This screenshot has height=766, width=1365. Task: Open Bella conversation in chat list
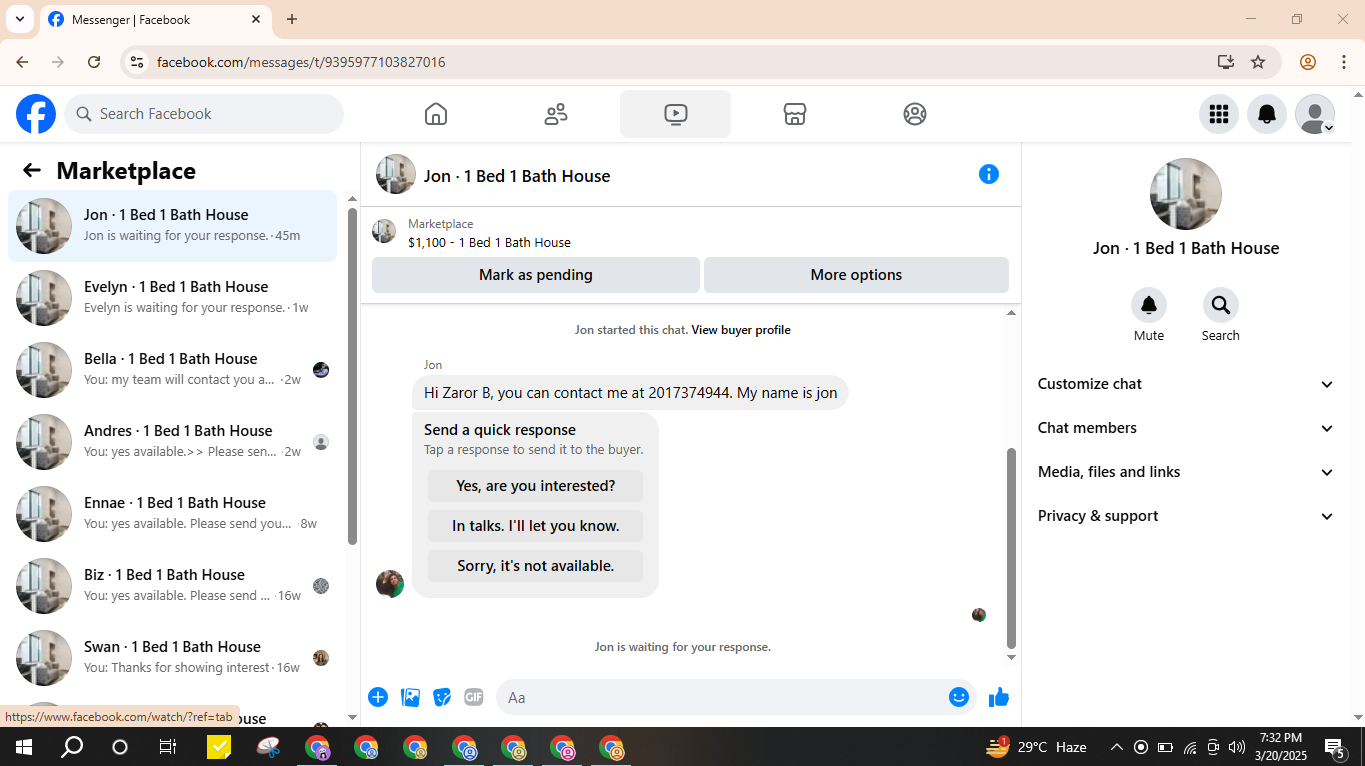point(173,370)
